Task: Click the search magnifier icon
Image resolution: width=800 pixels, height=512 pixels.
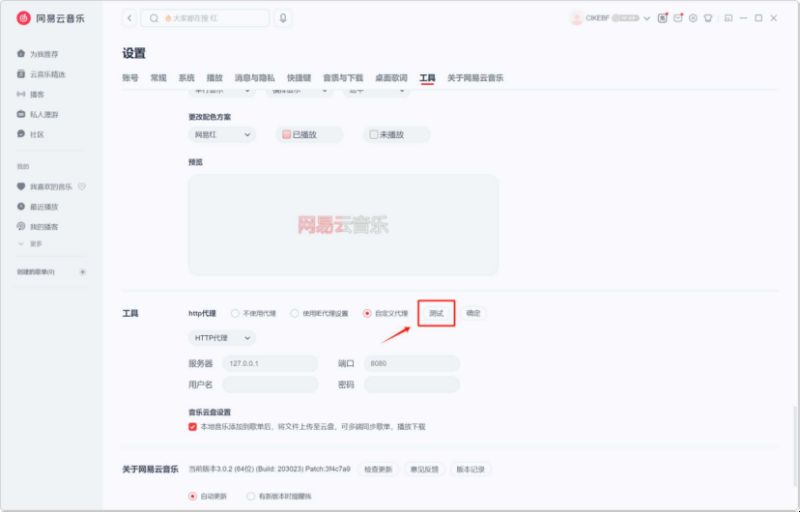Action: tap(154, 18)
